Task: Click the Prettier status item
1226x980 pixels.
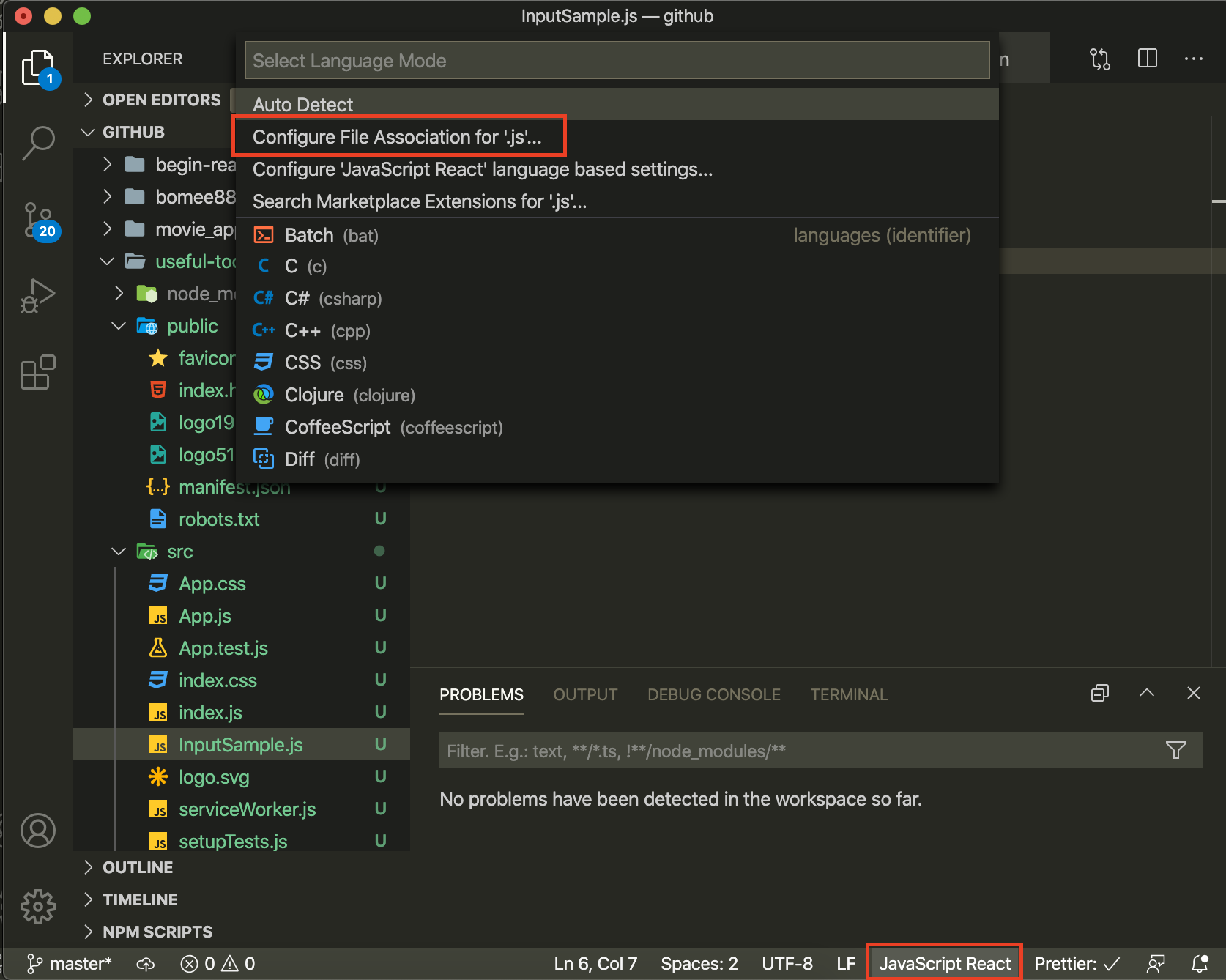Action: pyautogui.click(x=1077, y=963)
